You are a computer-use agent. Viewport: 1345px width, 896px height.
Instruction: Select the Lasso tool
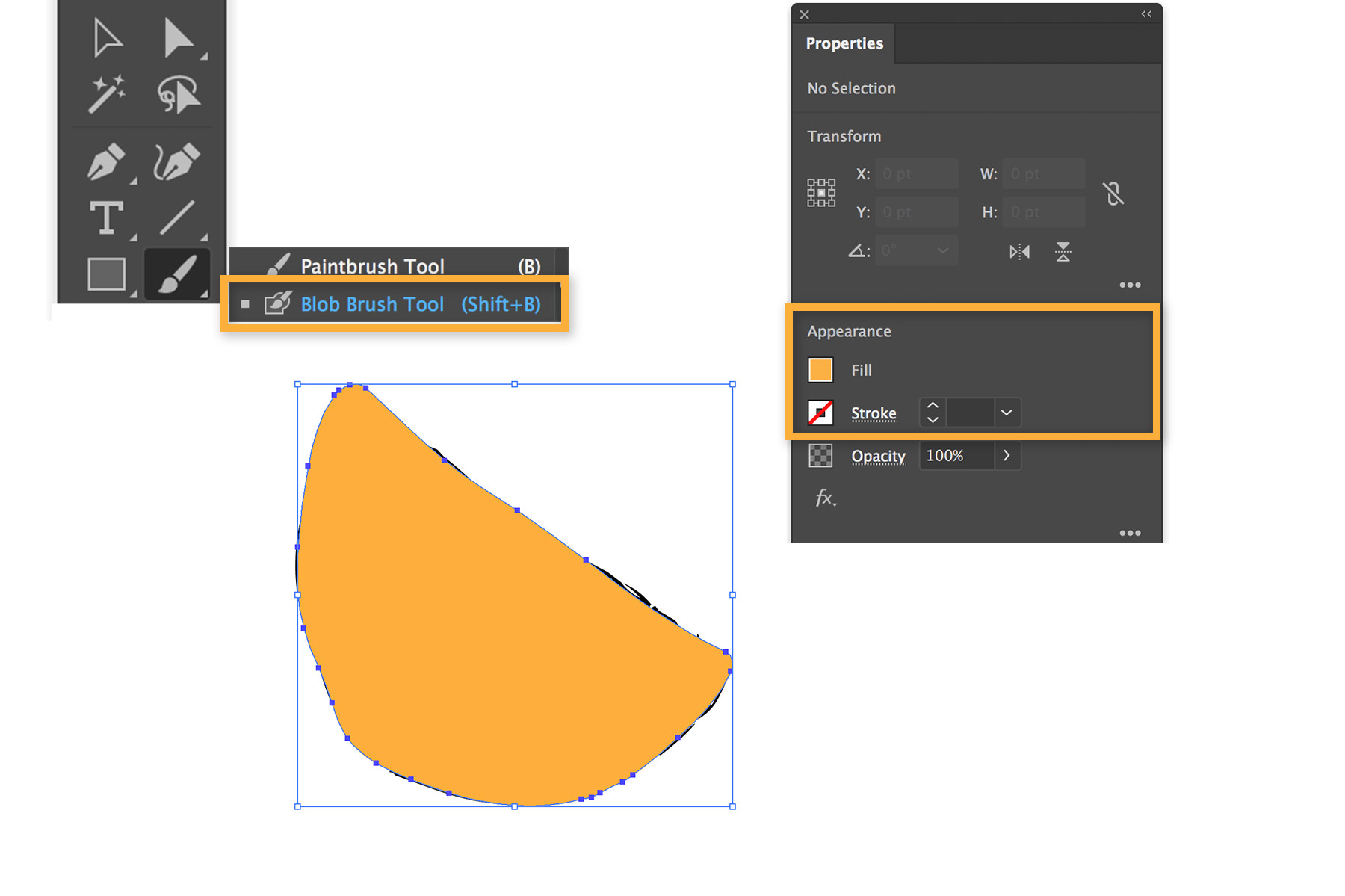coord(179,93)
